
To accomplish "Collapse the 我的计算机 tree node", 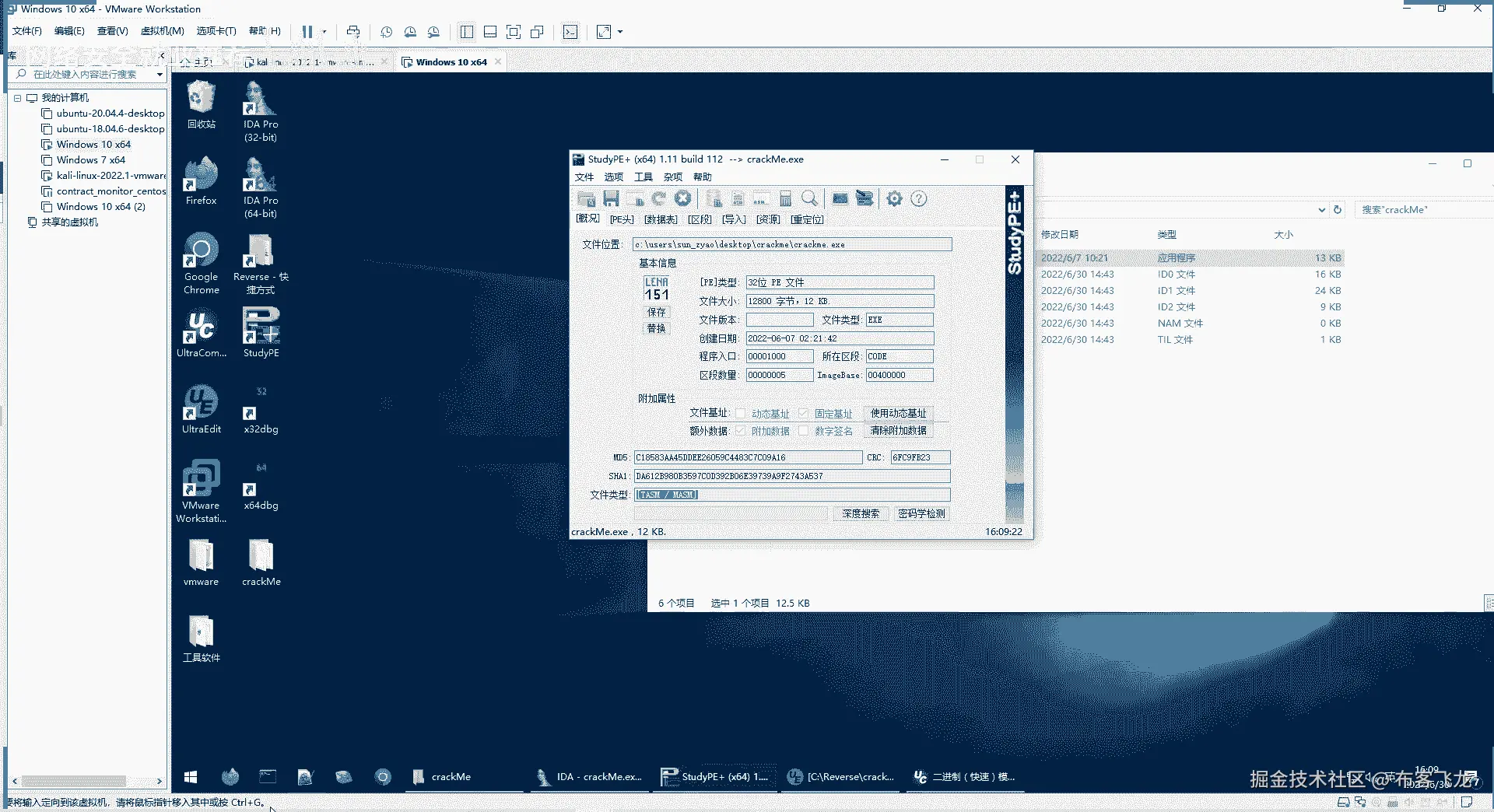I will click(17, 98).
